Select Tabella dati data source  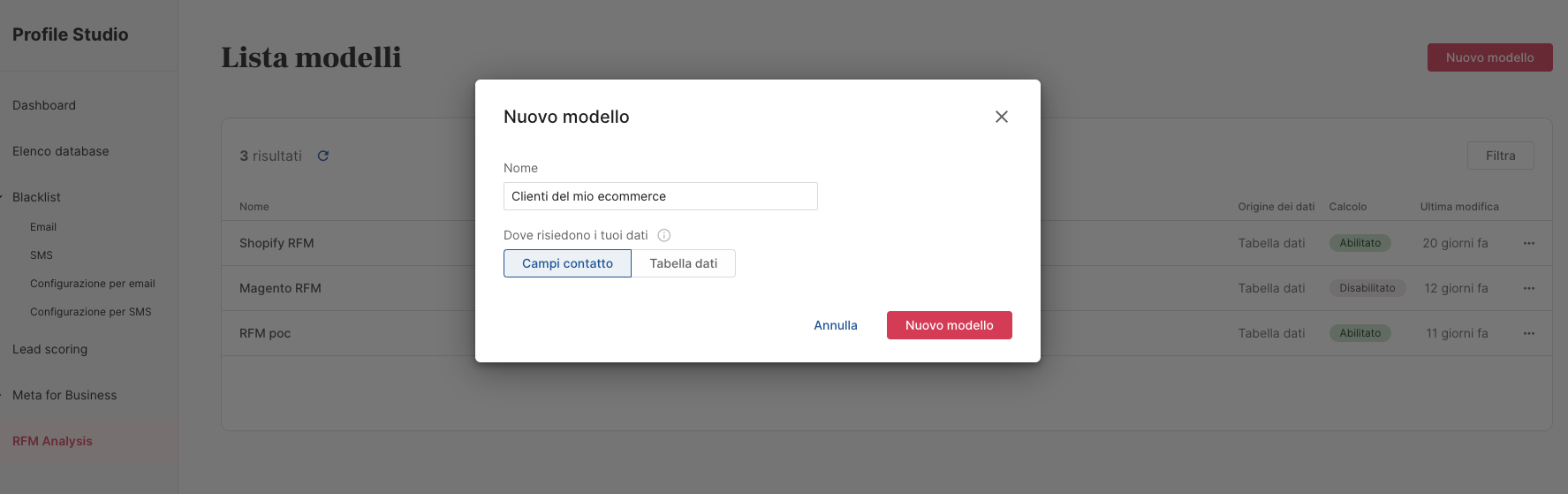(x=684, y=263)
